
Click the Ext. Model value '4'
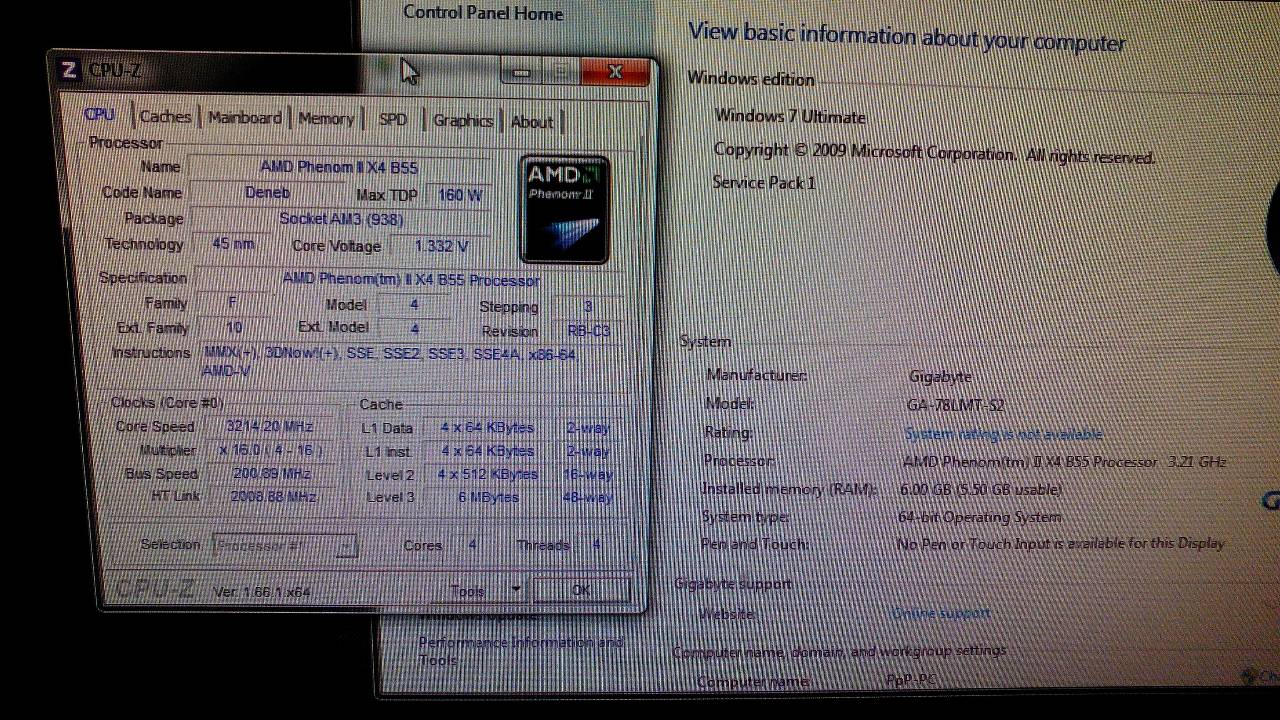pos(414,328)
